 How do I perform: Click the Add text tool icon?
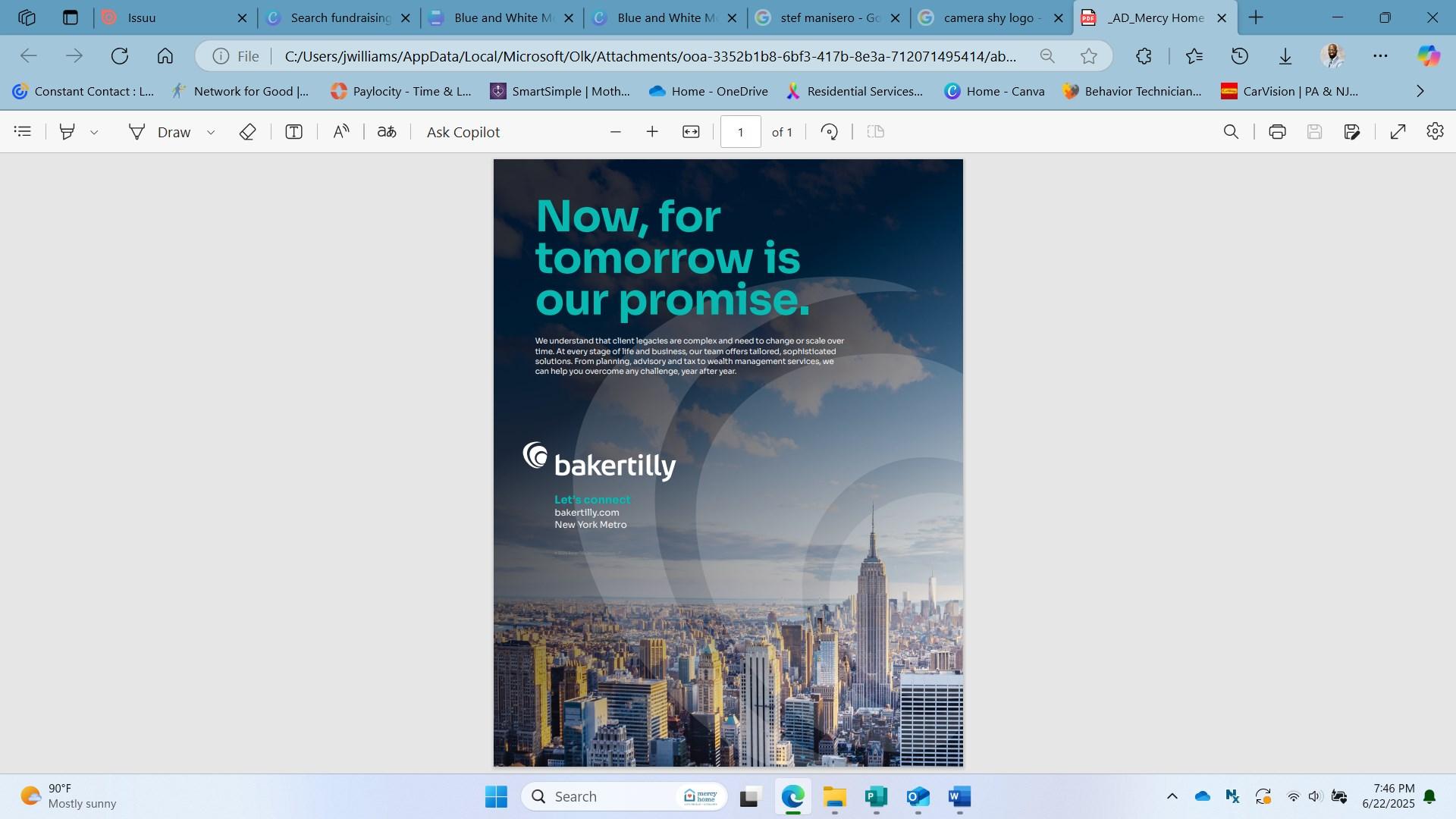[x=293, y=132]
